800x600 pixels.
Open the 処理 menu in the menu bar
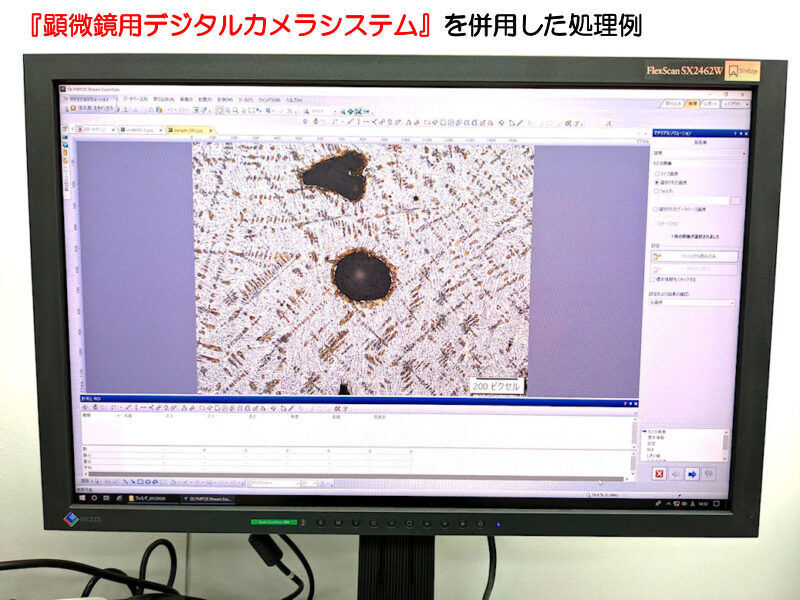pyautogui.click(x=205, y=99)
